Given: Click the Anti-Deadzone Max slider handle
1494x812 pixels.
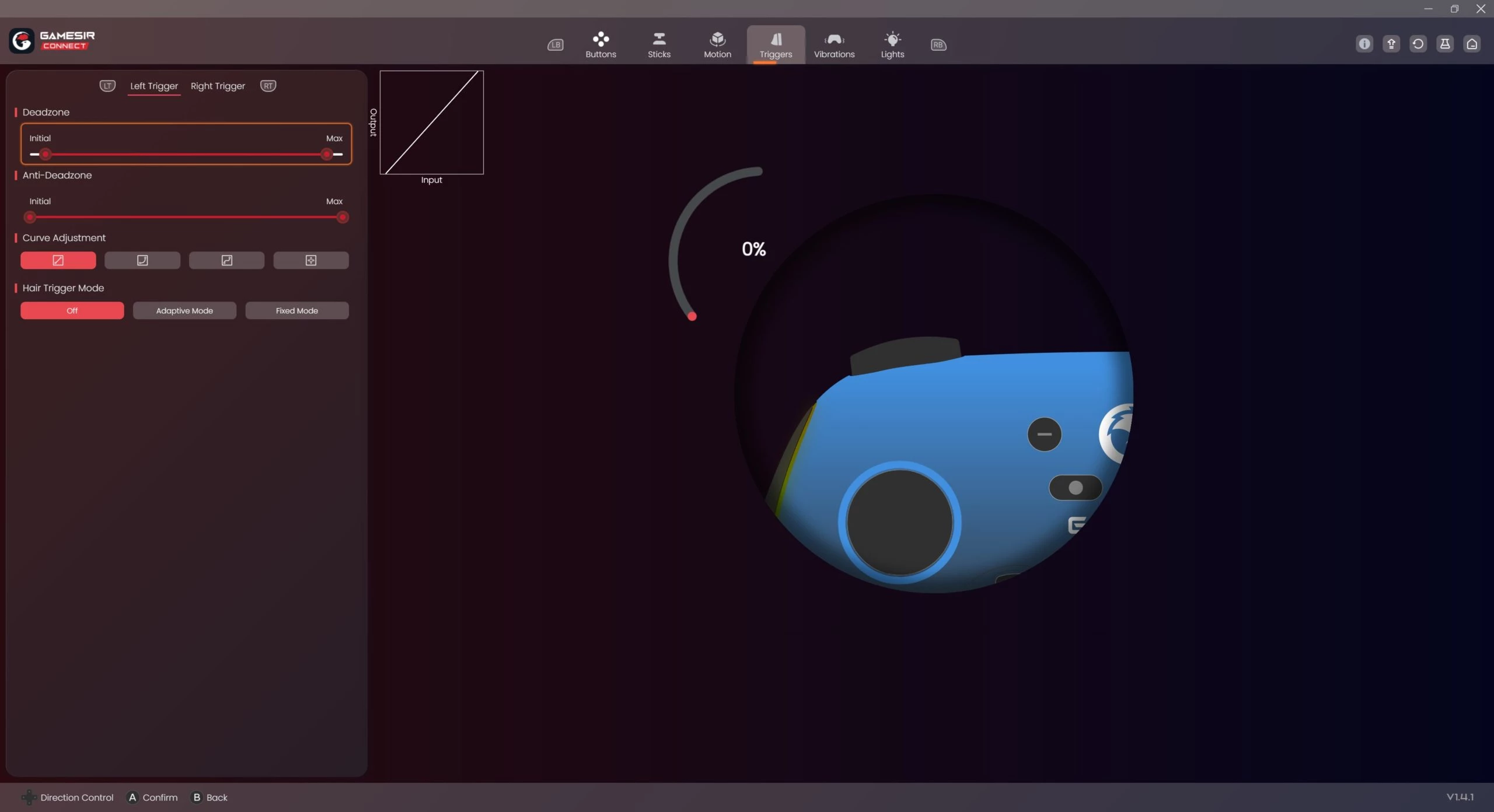Looking at the screenshot, I should pos(343,218).
